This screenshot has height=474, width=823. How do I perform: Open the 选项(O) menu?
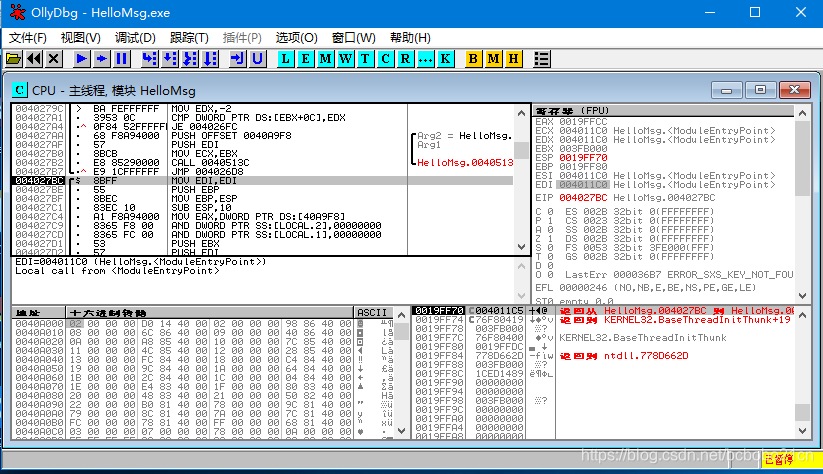coord(297,38)
